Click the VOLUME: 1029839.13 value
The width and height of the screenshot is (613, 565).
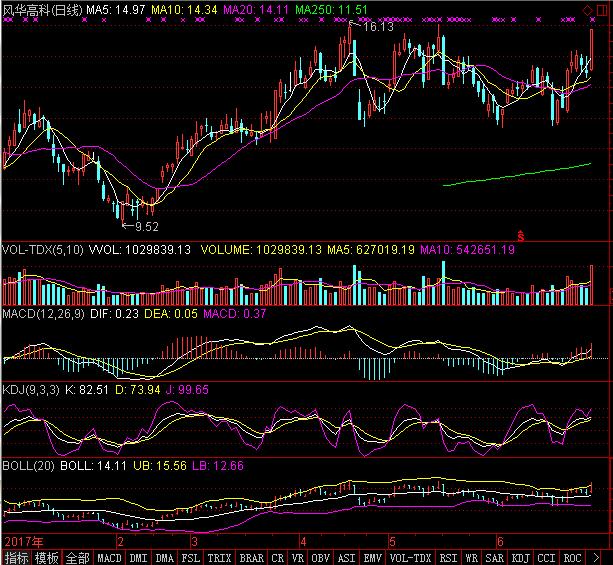tap(261, 250)
